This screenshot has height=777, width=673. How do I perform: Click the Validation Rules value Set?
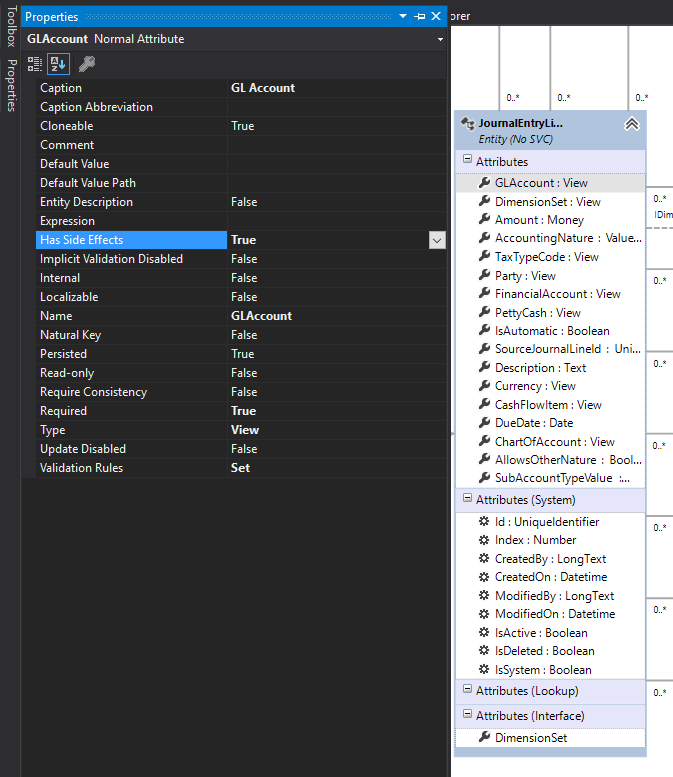click(x=240, y=468)
